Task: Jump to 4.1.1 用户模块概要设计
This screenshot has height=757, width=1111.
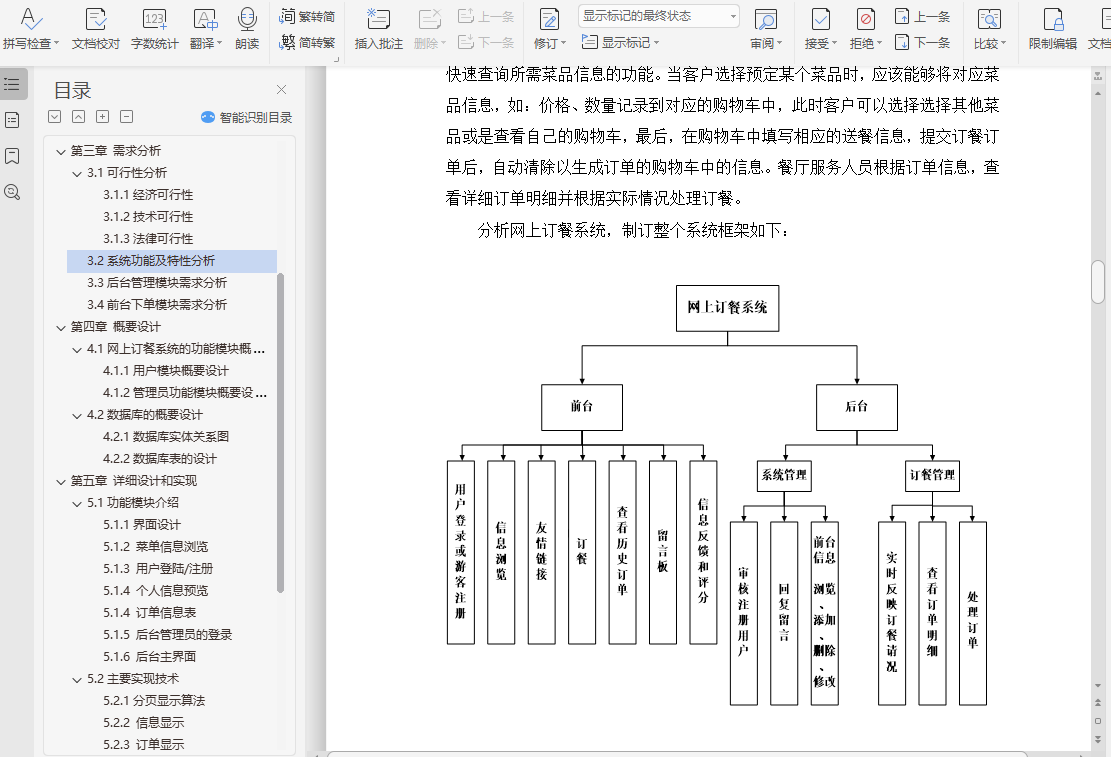Action: 166,370
